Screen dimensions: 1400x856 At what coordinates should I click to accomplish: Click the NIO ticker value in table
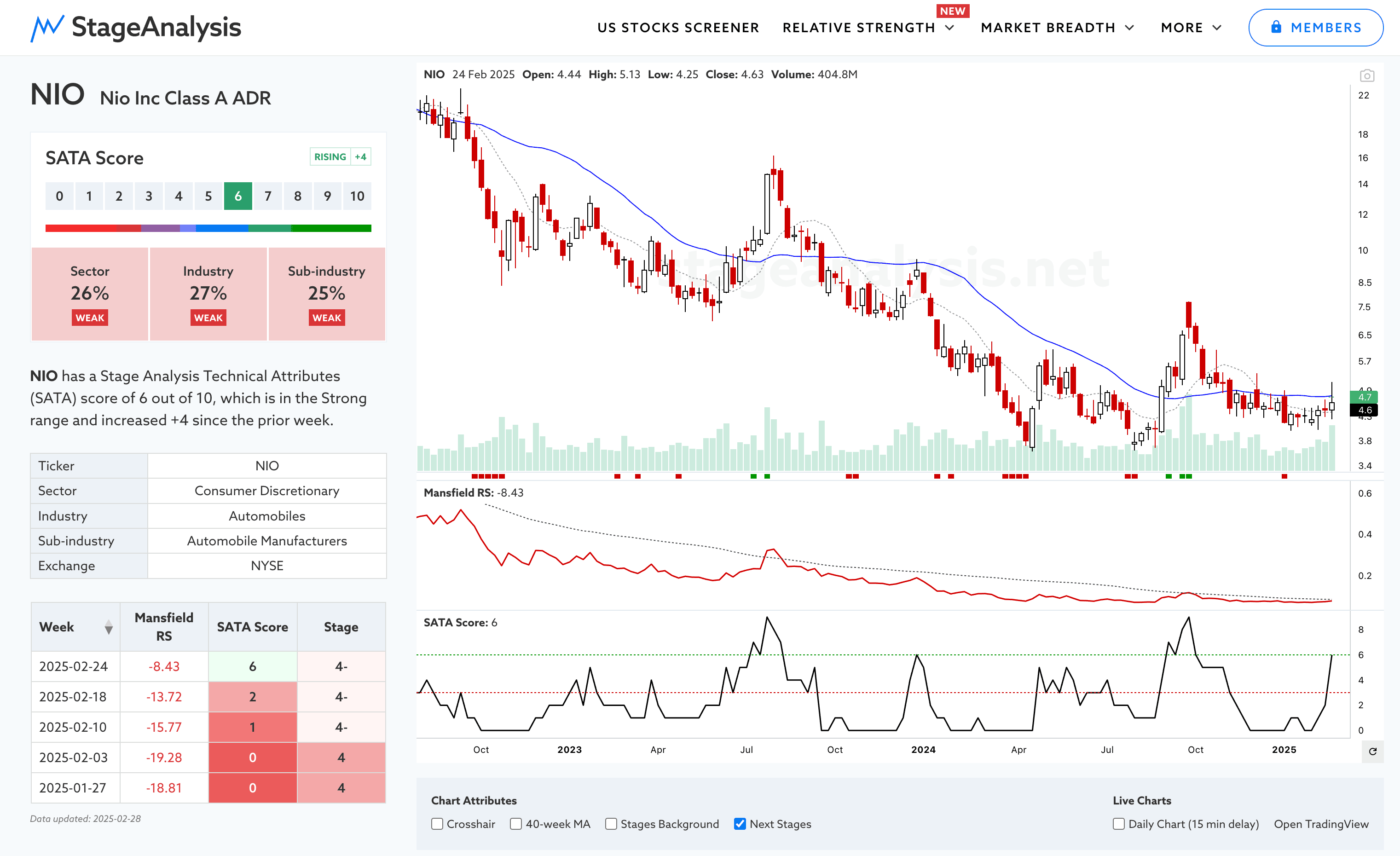point(267,466)
